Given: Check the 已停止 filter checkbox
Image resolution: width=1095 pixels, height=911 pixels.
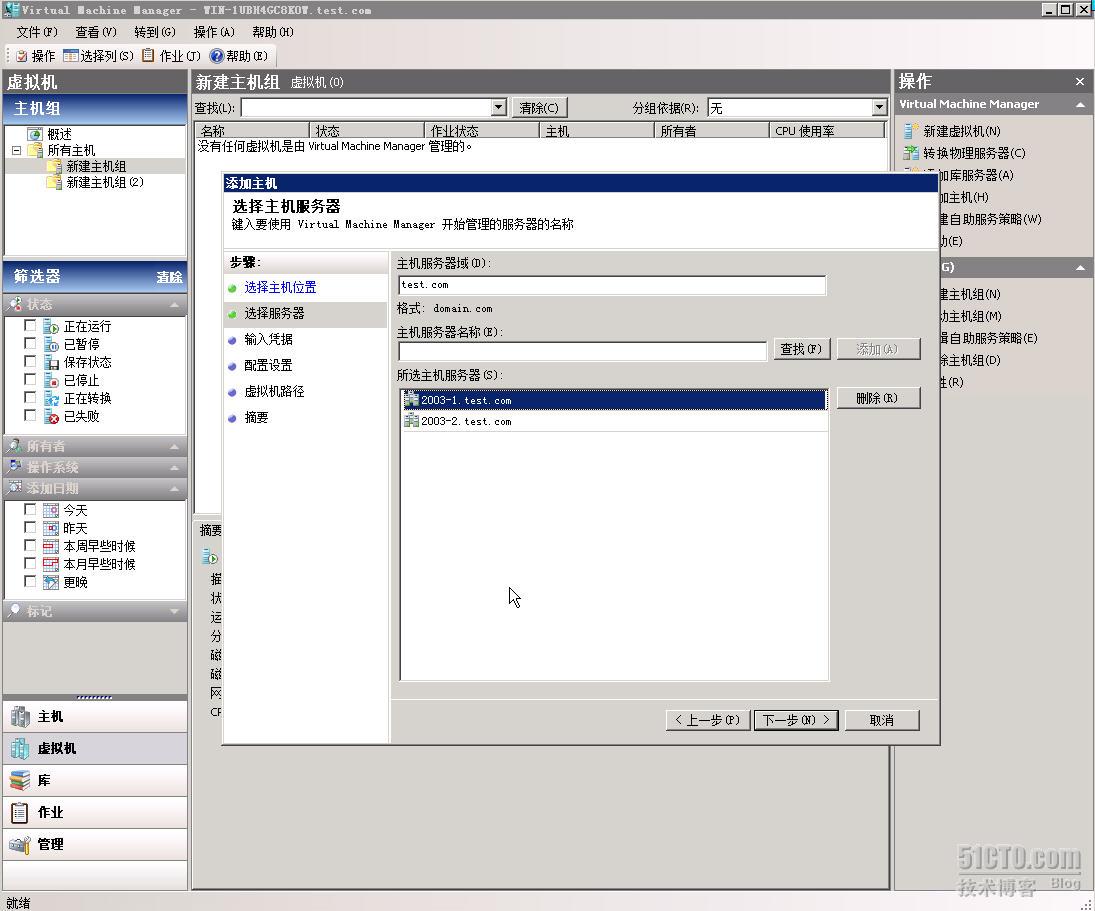Looking at the screenshot, I should pyautogui.click(x=30, y=379).
